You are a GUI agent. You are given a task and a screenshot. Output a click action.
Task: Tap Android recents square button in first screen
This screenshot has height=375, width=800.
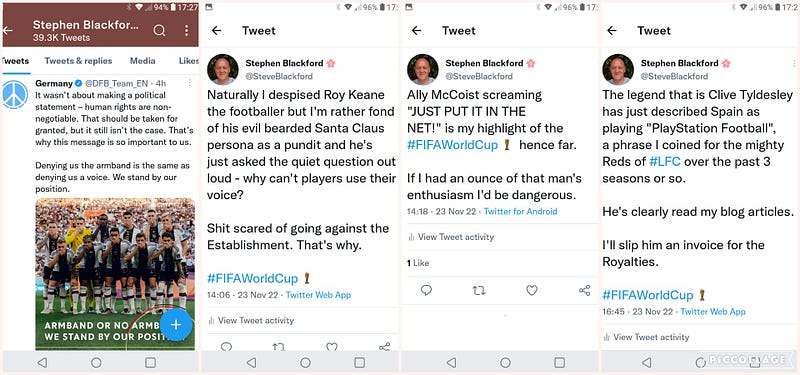[x=150, y=362]
